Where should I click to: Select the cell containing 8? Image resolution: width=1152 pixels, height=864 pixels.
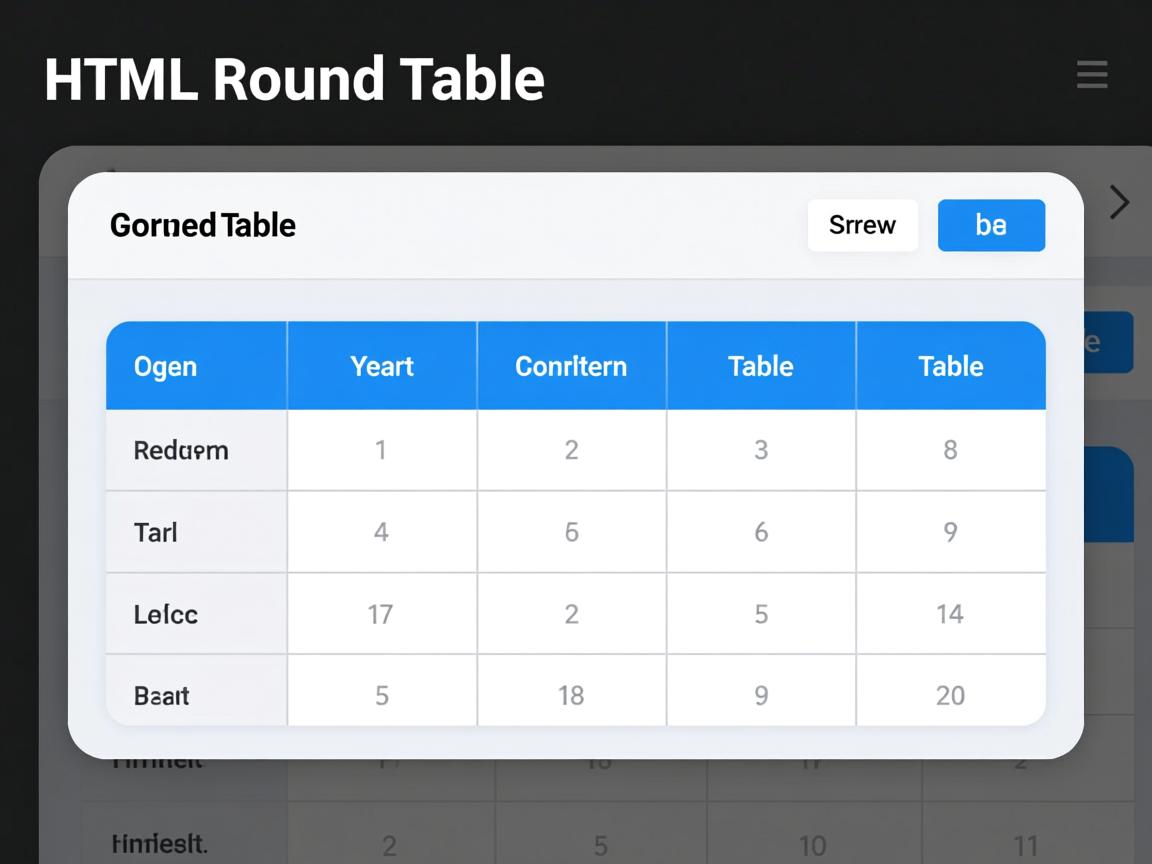click(x=950, y=450)
